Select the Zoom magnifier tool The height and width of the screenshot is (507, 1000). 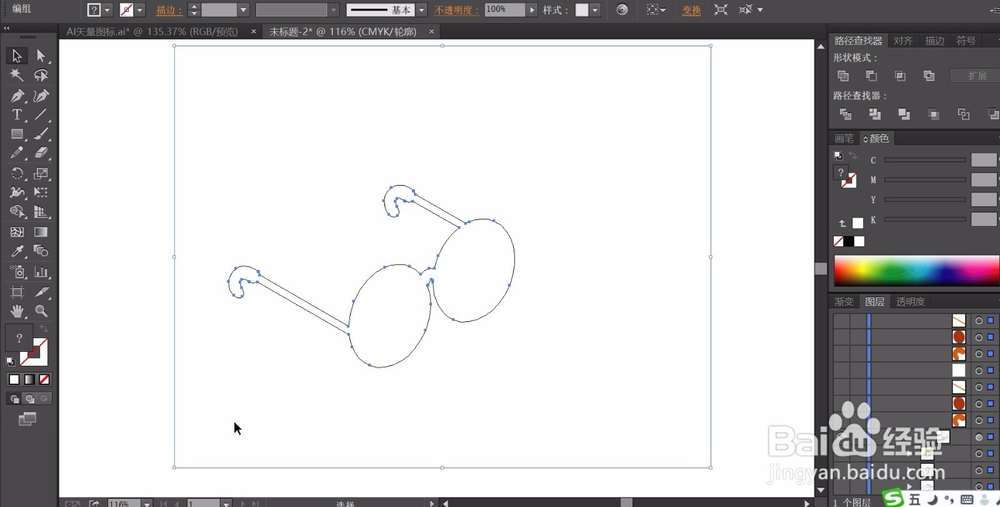[41, 311]
